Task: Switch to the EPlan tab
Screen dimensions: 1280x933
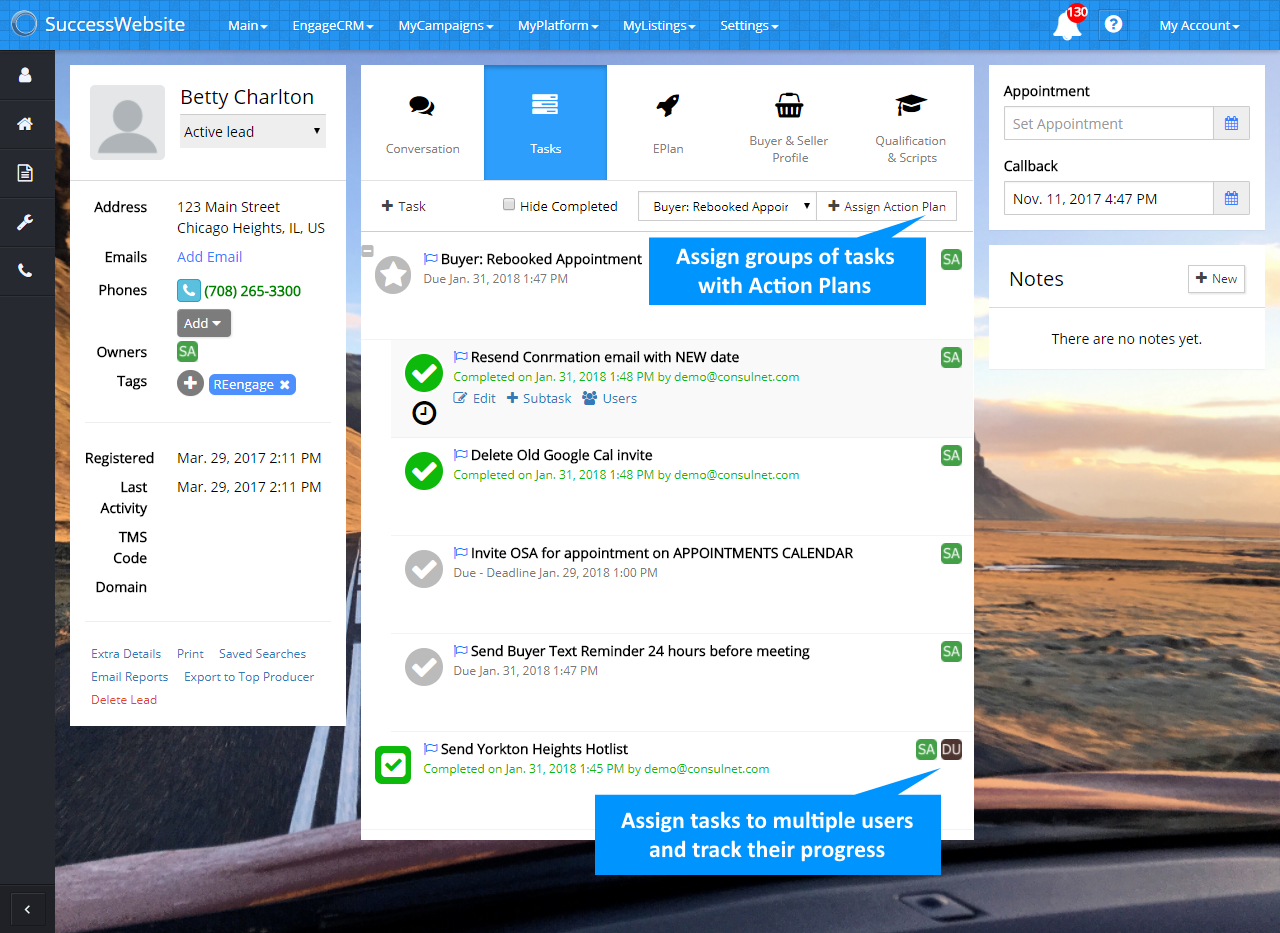Action: (668, 122)
